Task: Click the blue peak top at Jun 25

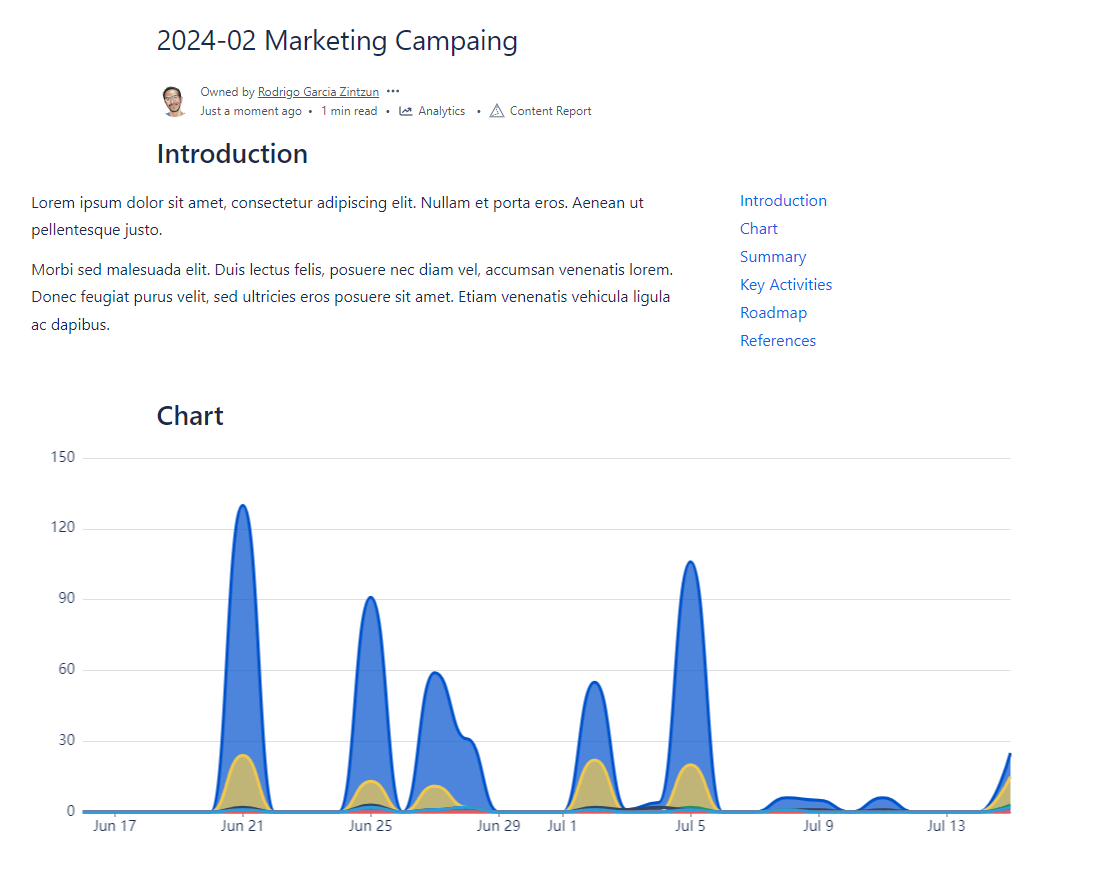Action: coord(370,598)
